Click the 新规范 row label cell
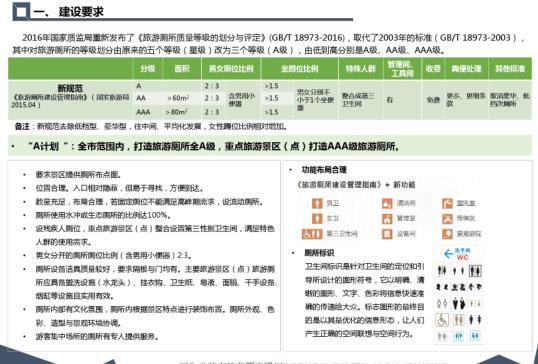 (x=70, y=100)
